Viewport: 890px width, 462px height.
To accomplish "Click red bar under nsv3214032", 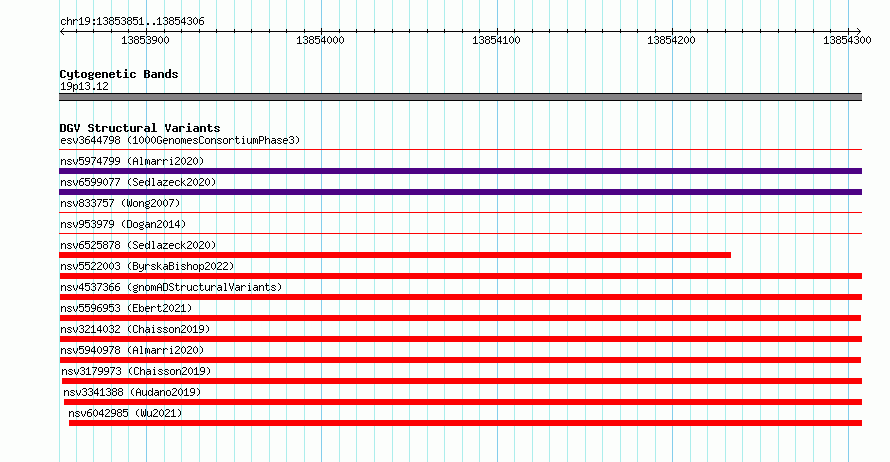I will point(460,339).
